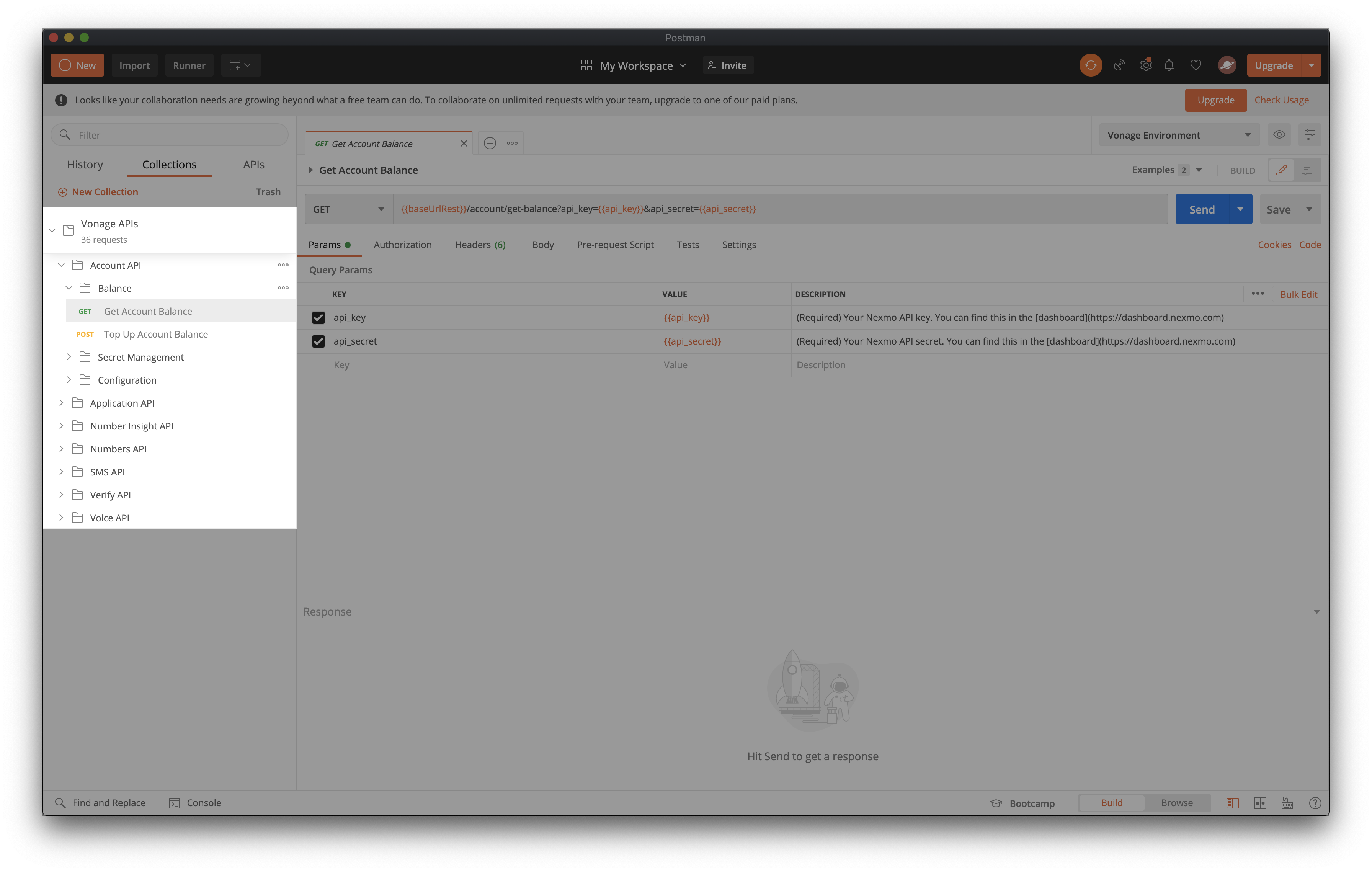Uncheck the api_key parameter checkbox

(x=318, y=317)
